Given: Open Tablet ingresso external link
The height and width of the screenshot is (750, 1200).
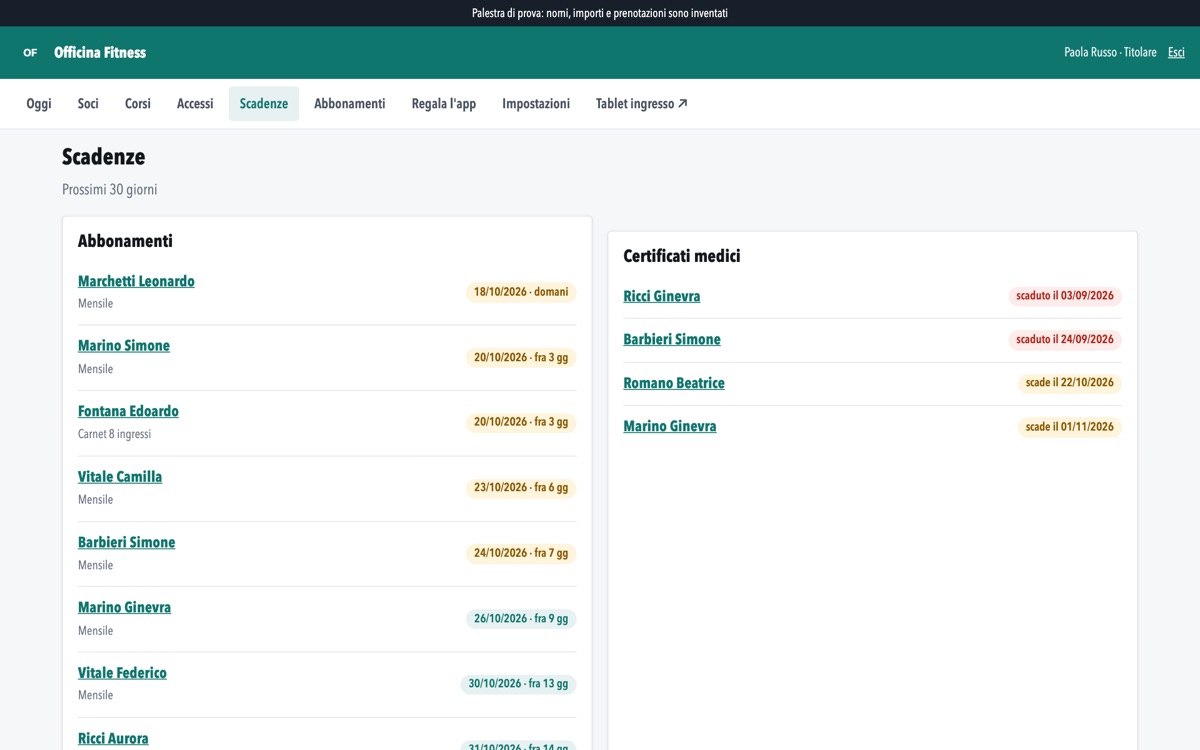Looking at the screenshot, I should [x=642, y=104].
